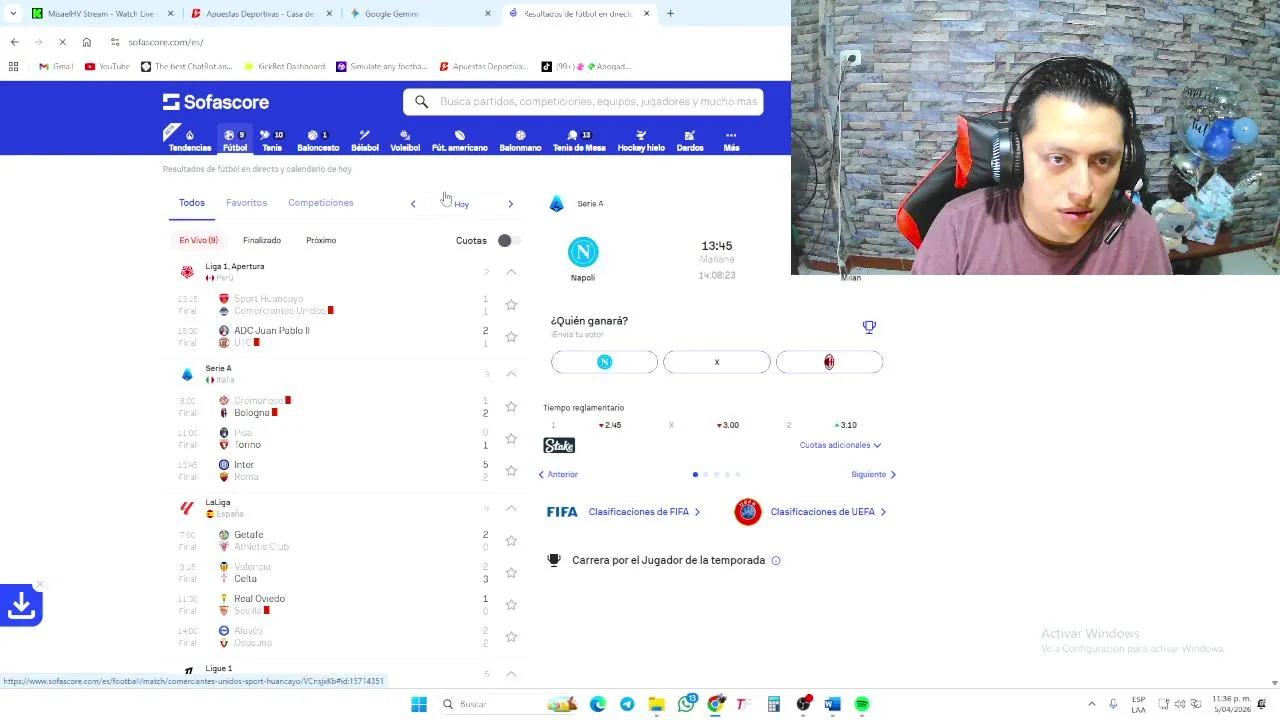Open the Más sports menu
Screen dimensions: 1280x720
click(731, 141)
